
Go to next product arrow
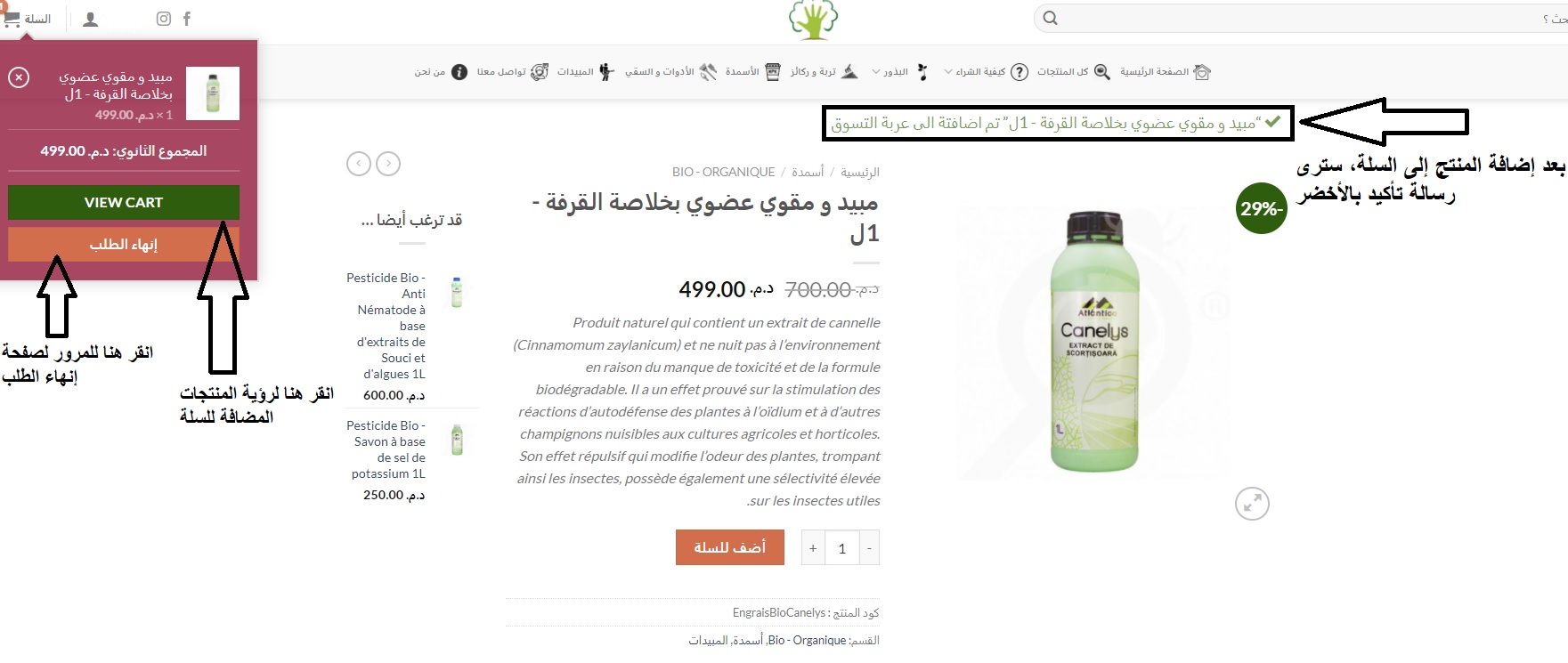[388, 164]
